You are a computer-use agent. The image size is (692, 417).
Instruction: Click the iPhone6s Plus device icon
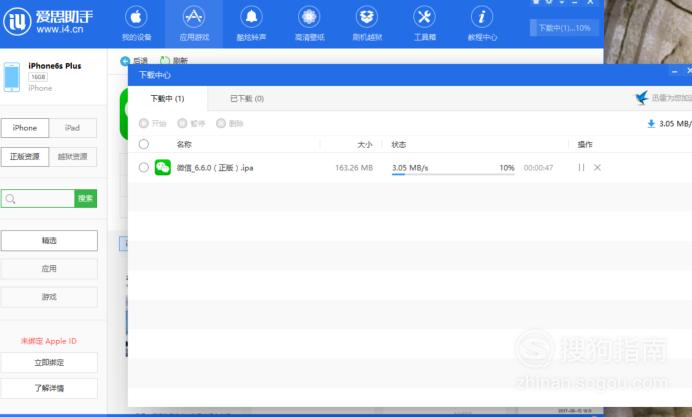click(x=12, y=77)
